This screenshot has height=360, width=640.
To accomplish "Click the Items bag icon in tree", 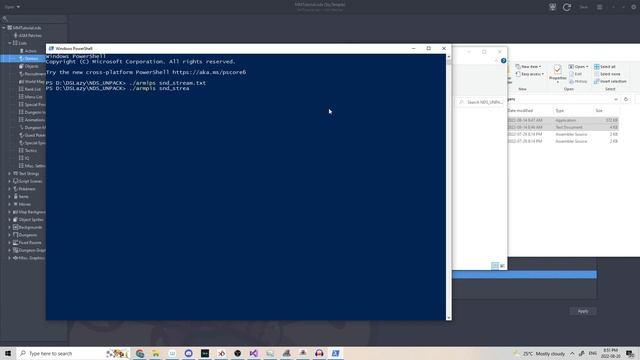I will (16, 197).
